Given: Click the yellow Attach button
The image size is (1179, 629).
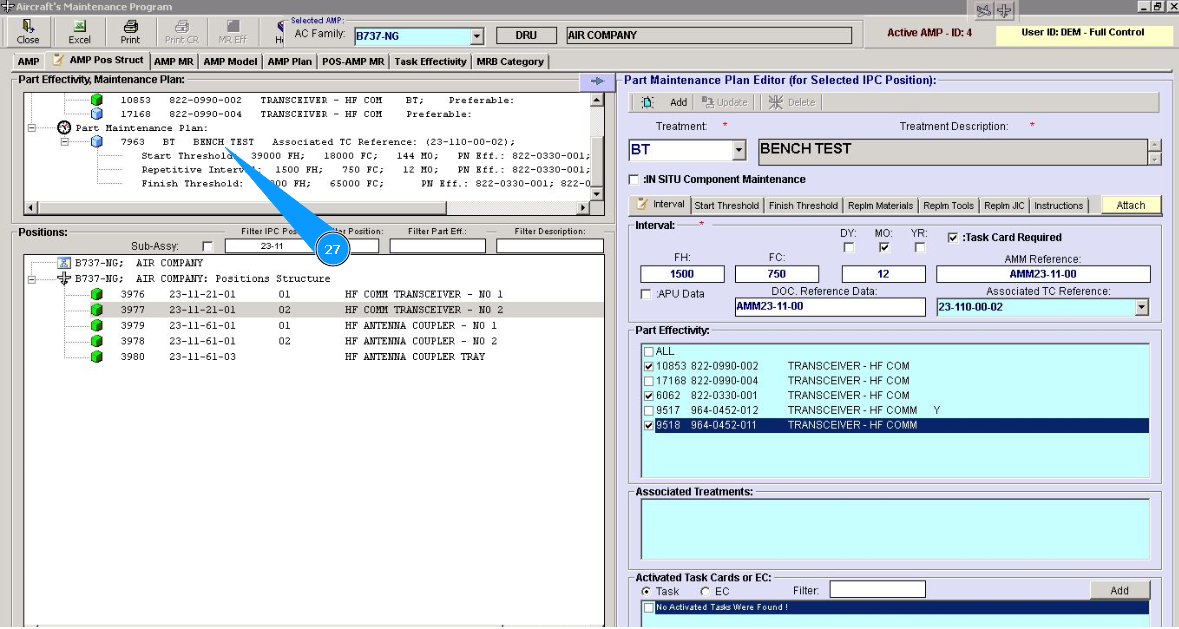Looking at the screenshot, I should tap(1130, 205).
